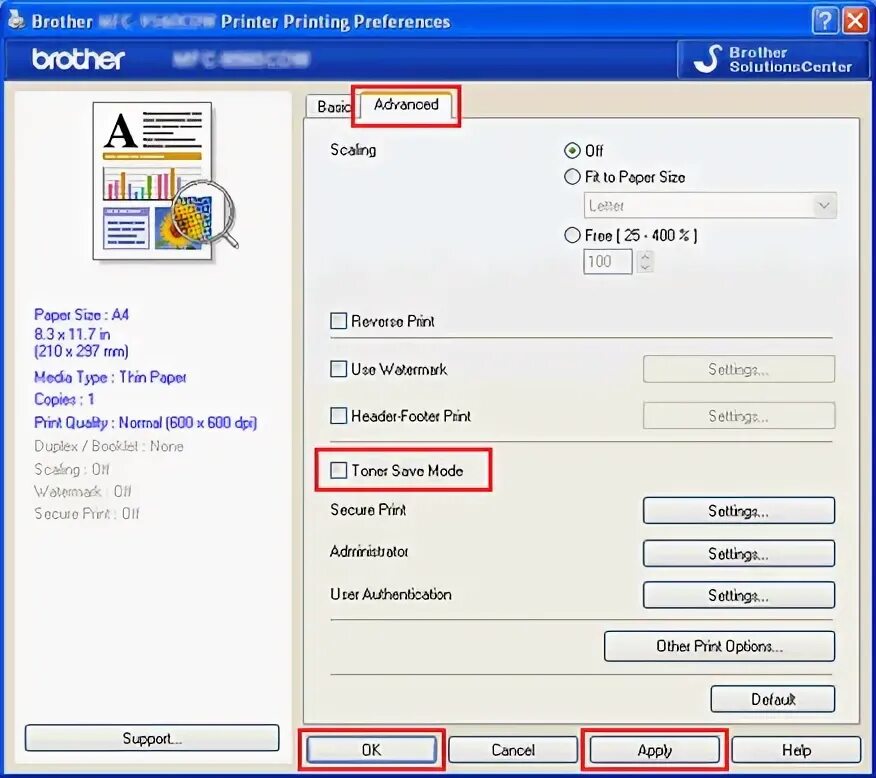Image resolution: width=876 pixels, height=778 pixels.
Task: Open Administrator Settings
Action: pyautogui.click(x=739, y=553)
